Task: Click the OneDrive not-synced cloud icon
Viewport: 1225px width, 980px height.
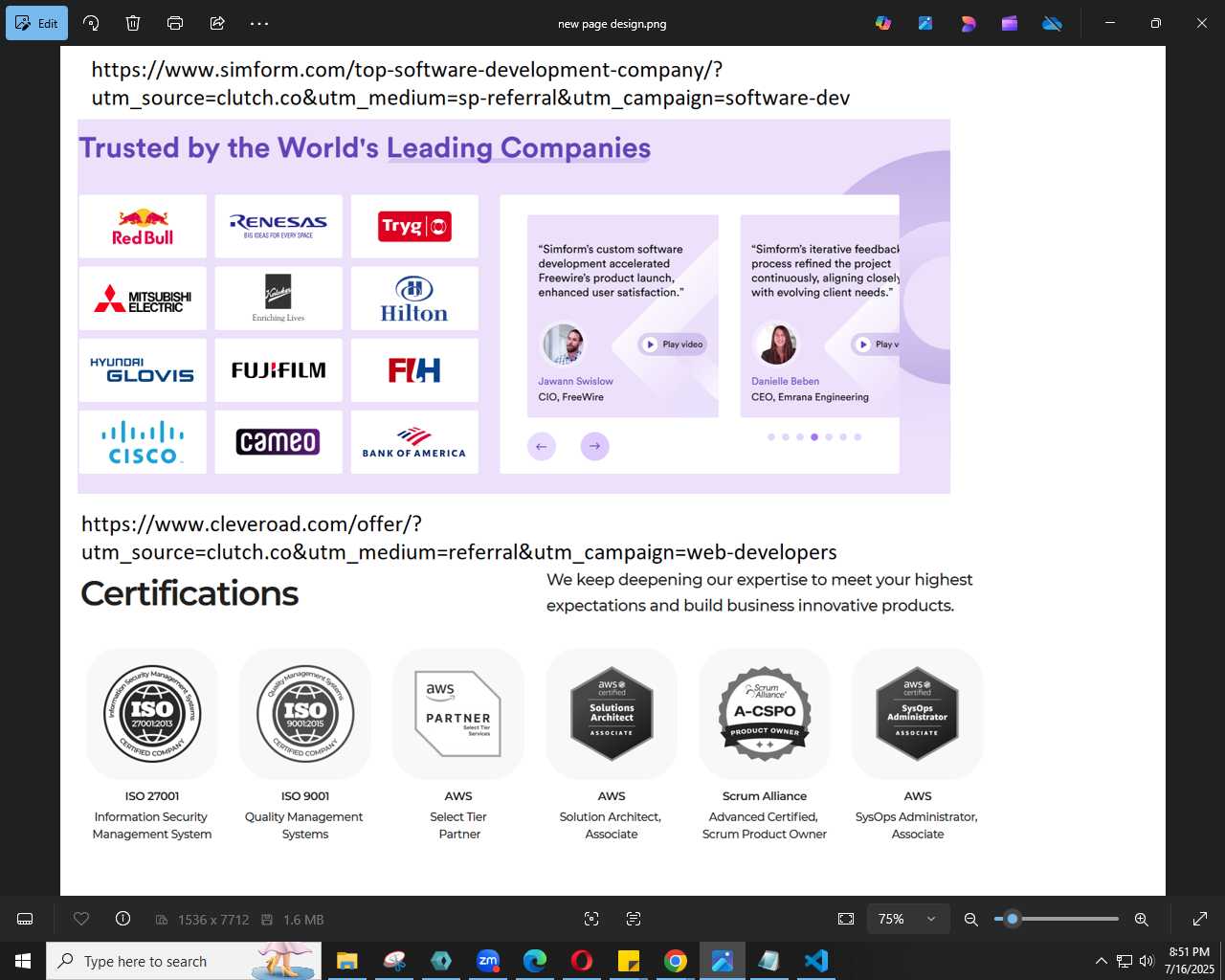Action: (1052, 23)
